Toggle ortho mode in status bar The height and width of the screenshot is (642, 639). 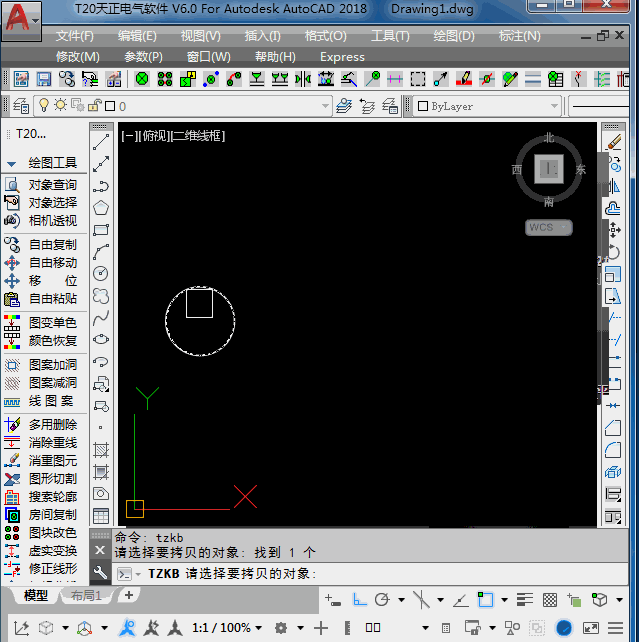[359, 600]
